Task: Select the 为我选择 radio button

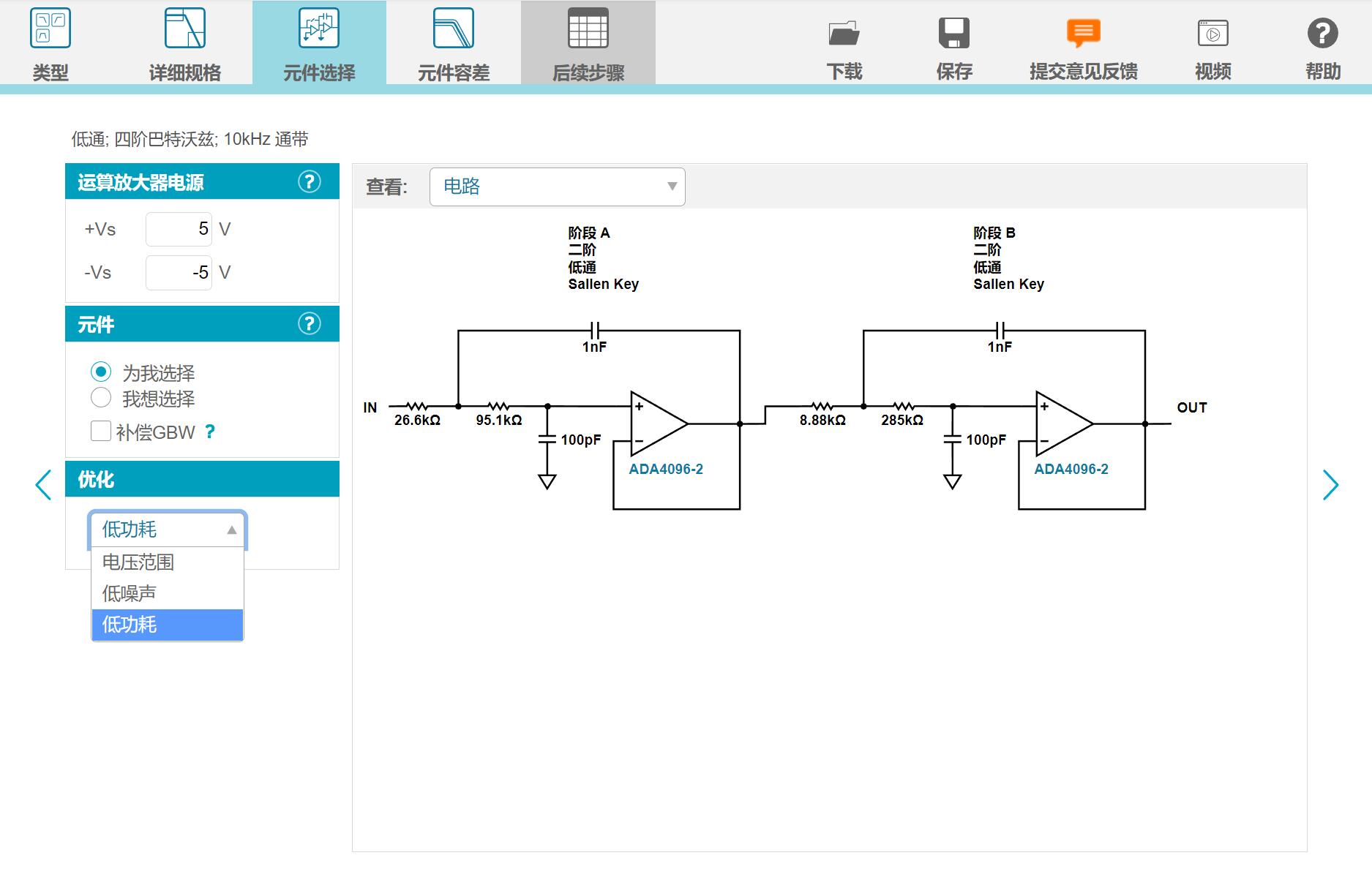Action: pos(101,372)
